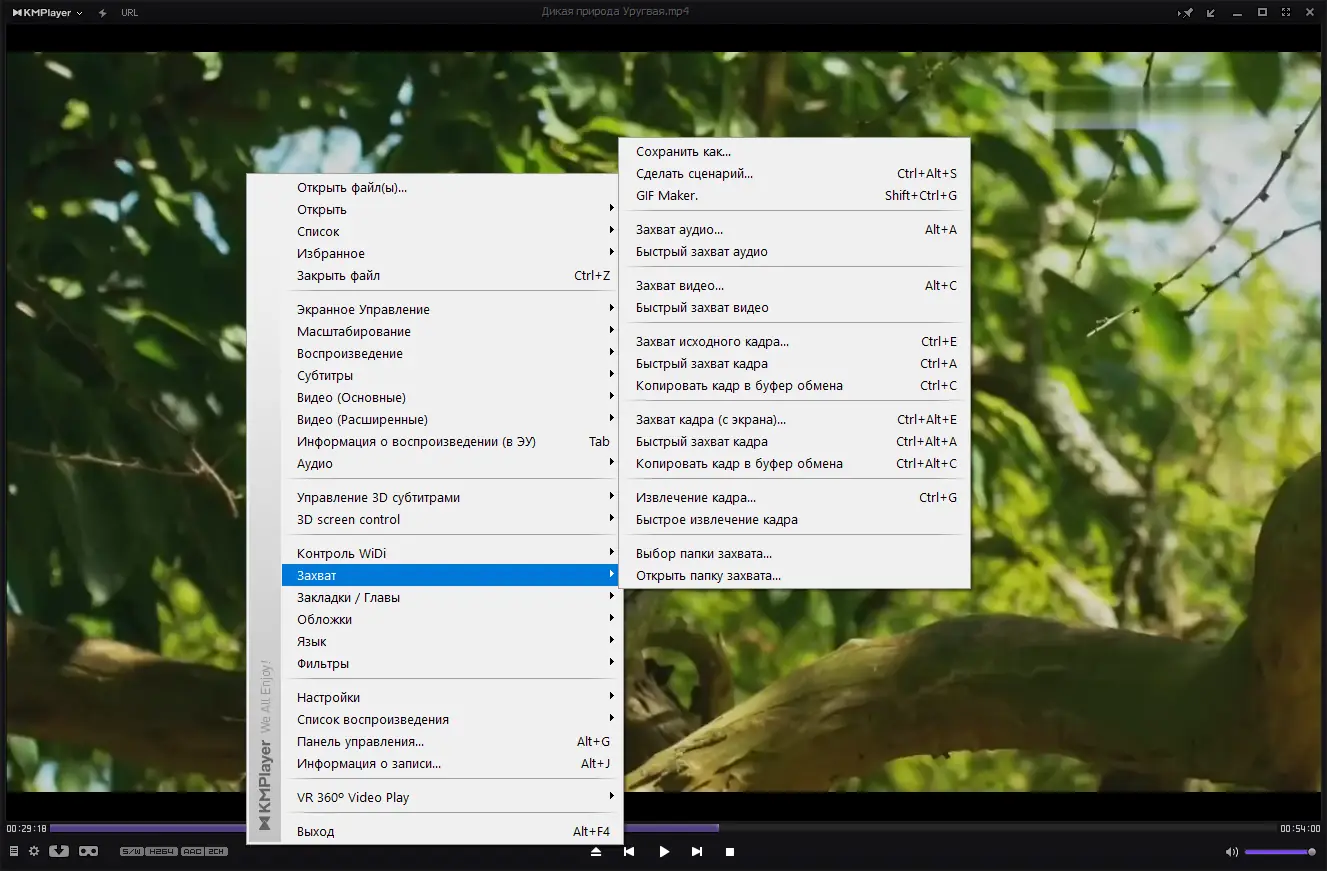Open the settings gear icon
1327x871 pixels.
(x=34, y=851)
